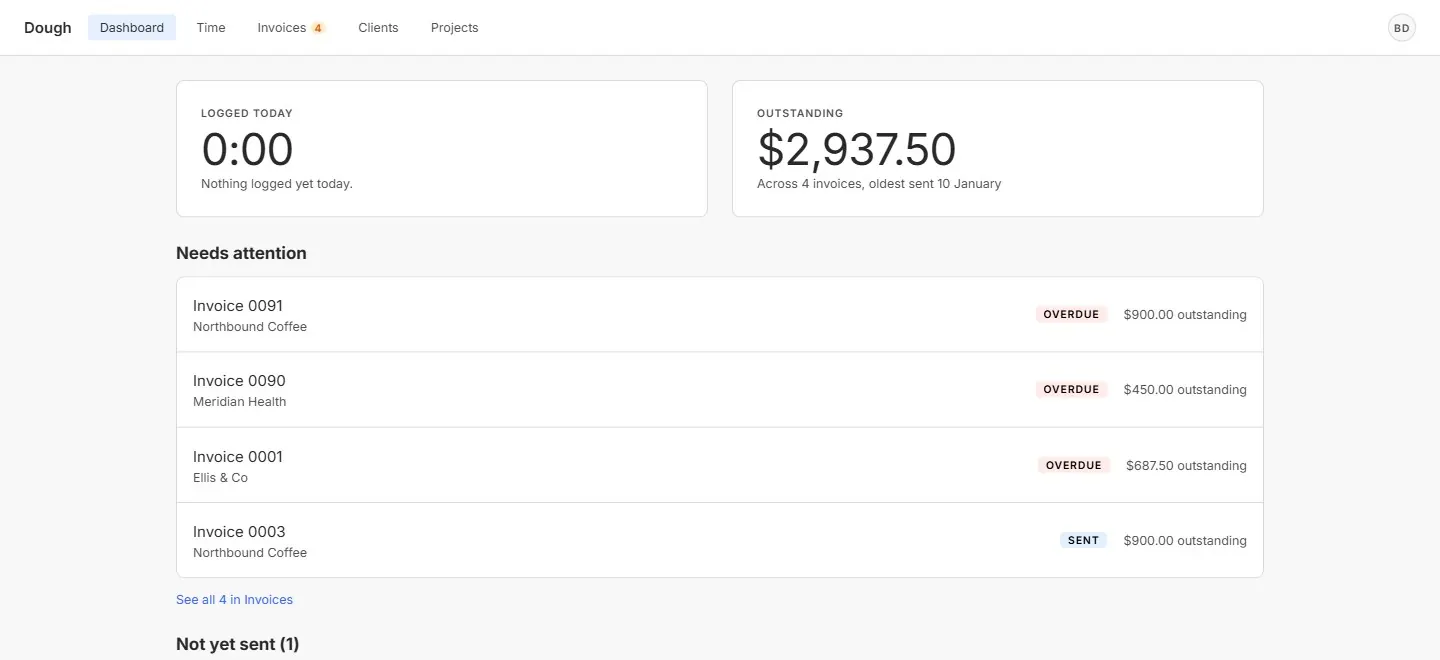Switch to the Dashboard tab
The width and height of the screenshot is (1440, 660).
pos(132,28)
